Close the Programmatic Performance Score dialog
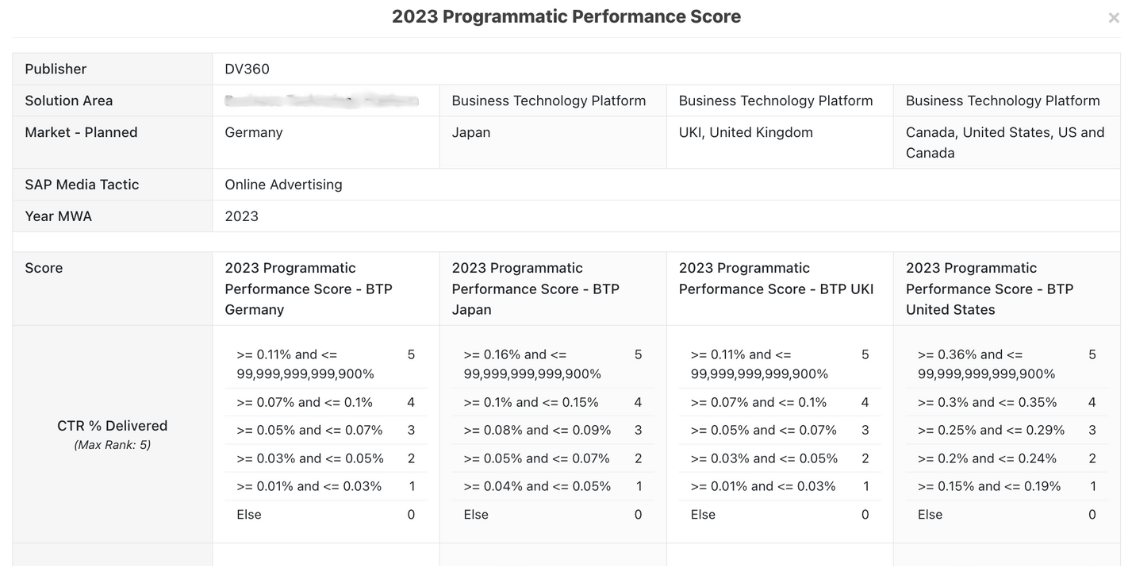Image resolution: width=1132 pixels, height=566 pixels. pyautogui.click(x=1113, y=19)
